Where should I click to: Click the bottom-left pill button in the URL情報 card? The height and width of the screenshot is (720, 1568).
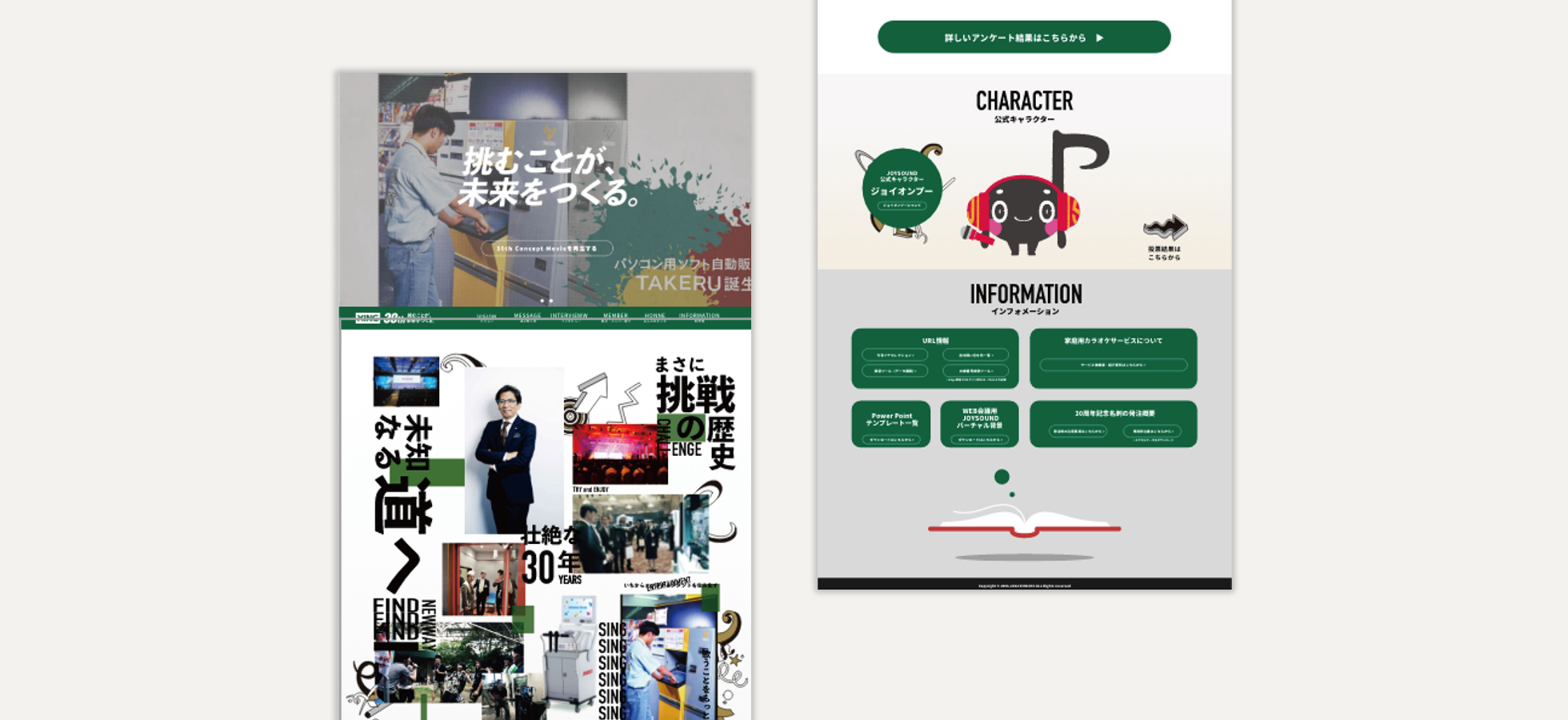pos(894,371)
